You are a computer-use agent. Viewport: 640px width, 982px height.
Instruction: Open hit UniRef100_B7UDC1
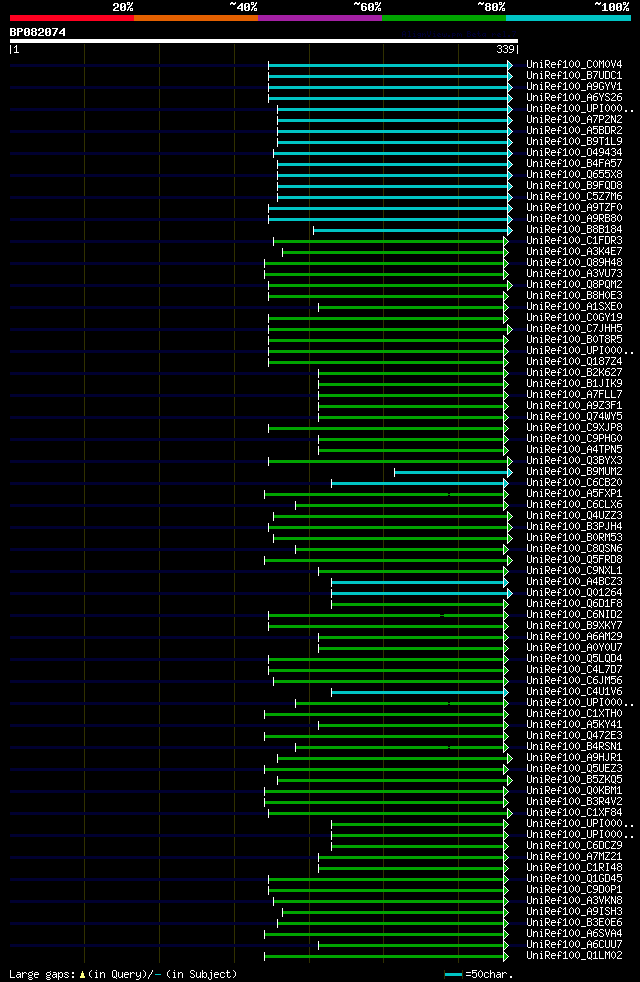pyautogui.click(x=574, y=75)
